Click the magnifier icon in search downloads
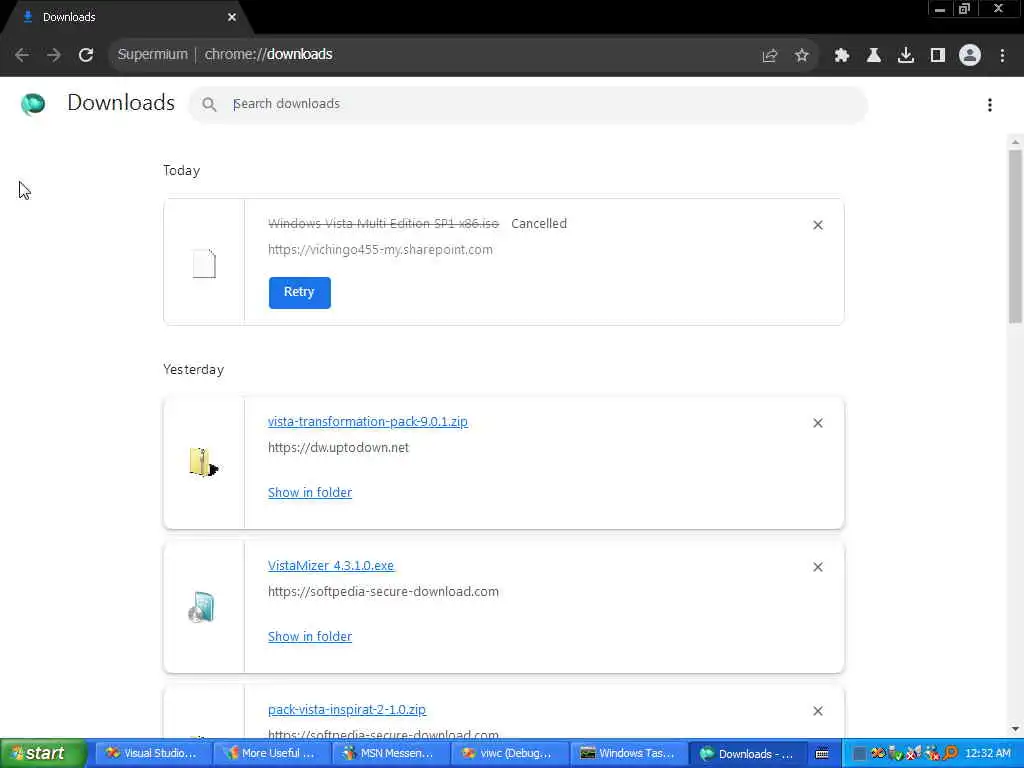The height and width of the screenshot is (768, 1024). point(209,104)
